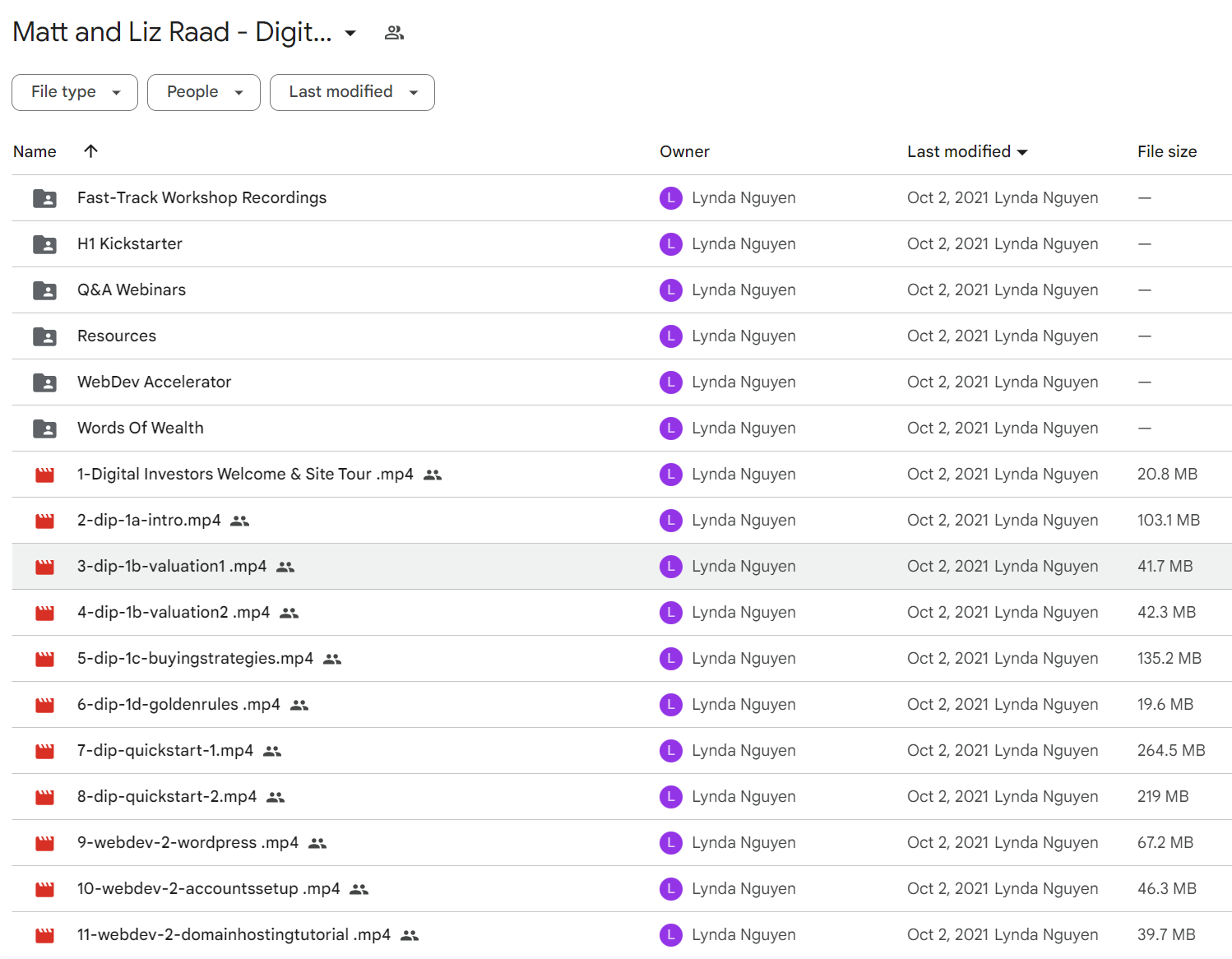The width and height of the screenshot is (1232, 959).
Task: Open Fast-Track Workshop Recordings folder name
Action: coord(201,197)
